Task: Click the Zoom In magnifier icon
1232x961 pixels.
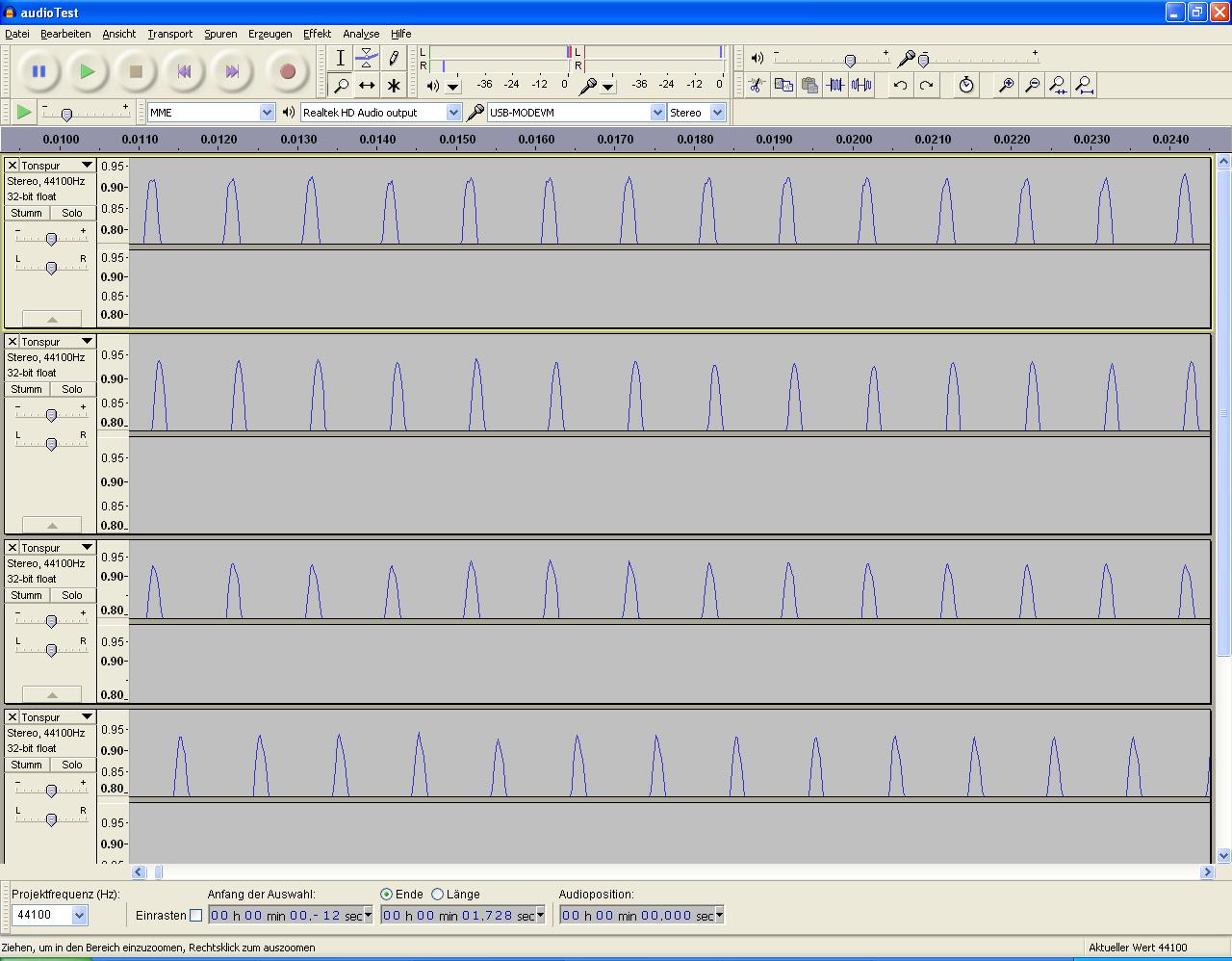Action: pos(1006,86)
